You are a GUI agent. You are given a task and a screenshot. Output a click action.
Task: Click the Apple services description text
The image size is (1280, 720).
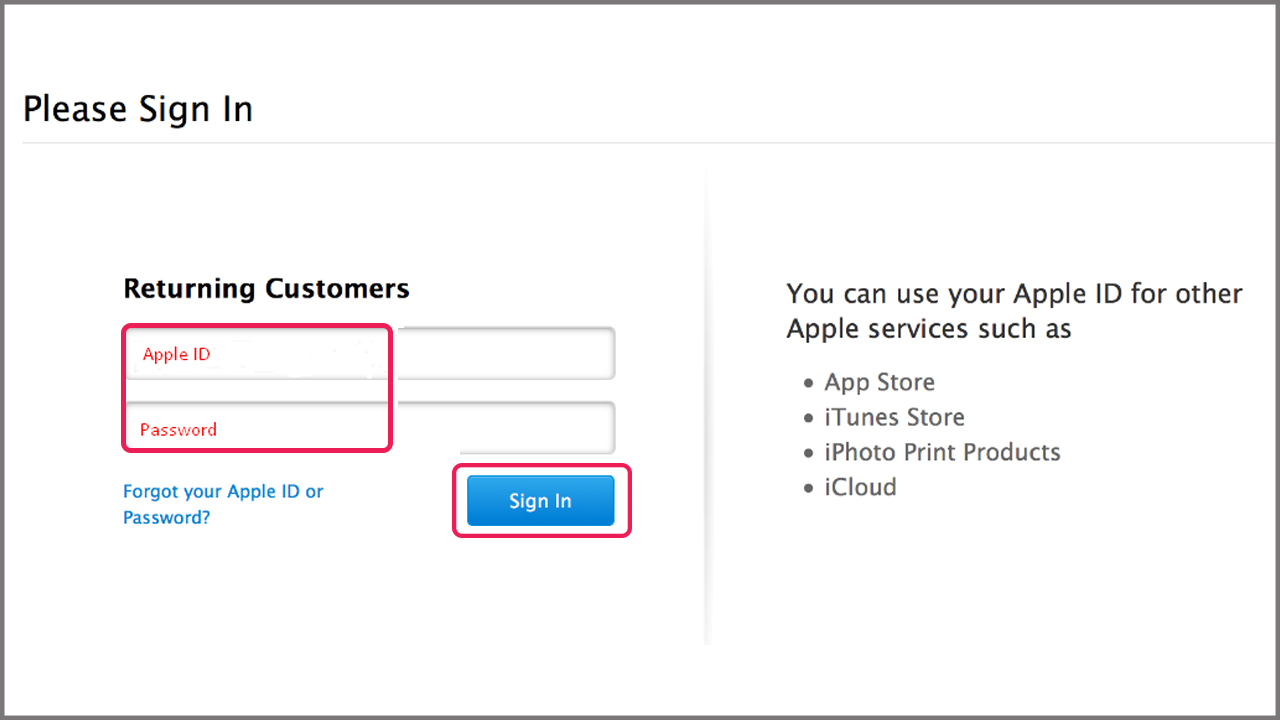(1014, 311)
